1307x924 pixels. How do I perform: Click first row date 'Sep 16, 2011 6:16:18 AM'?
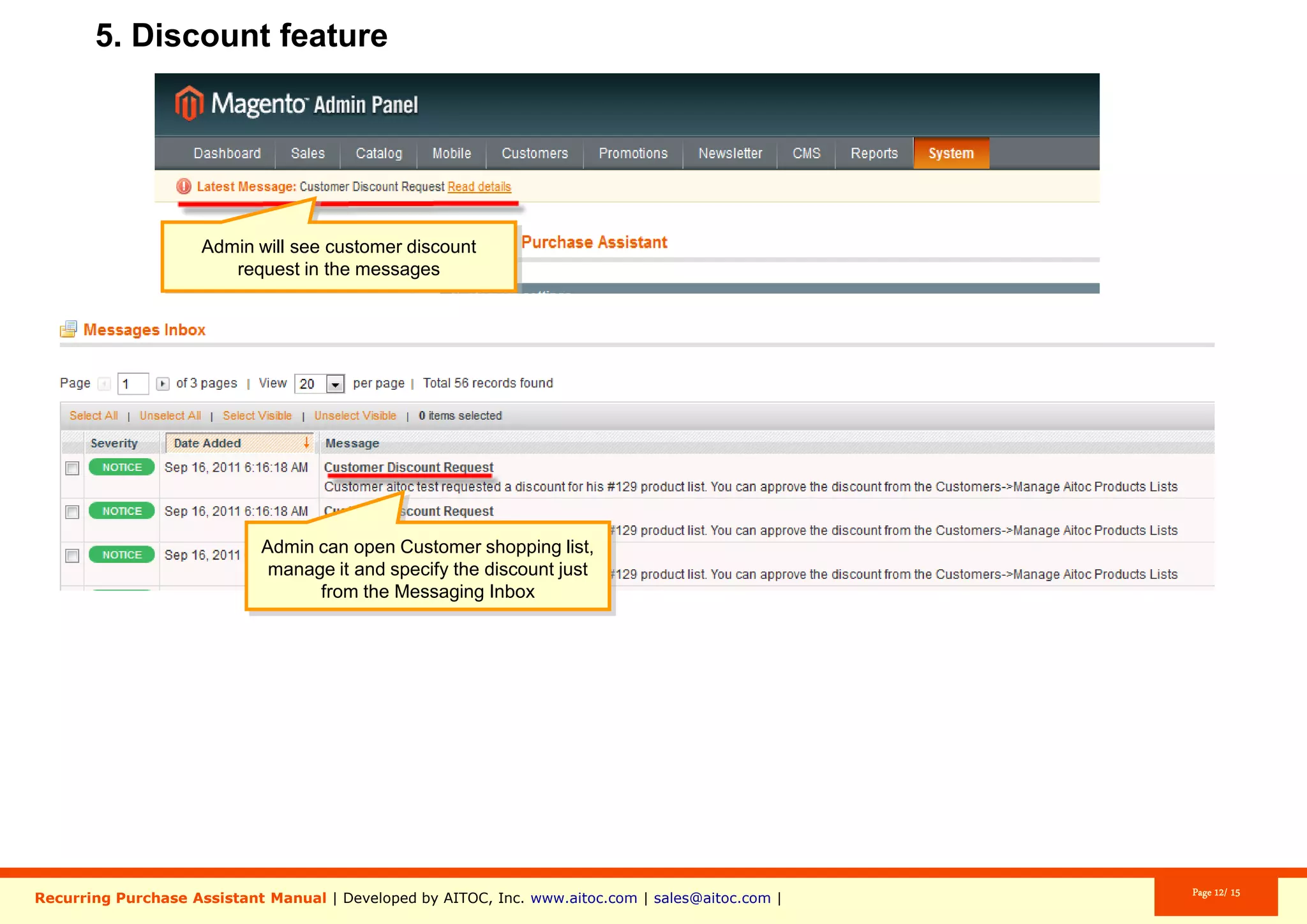[x=236, y=467]
